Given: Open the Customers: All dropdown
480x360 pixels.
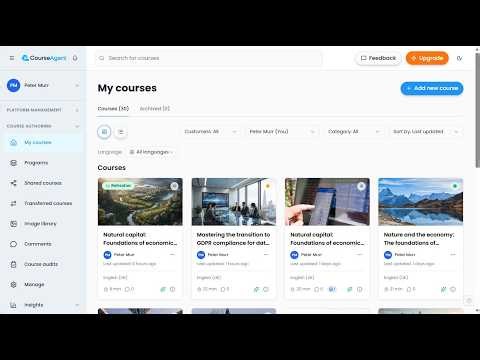Looking at the screenshot, I should pos(210,132).
